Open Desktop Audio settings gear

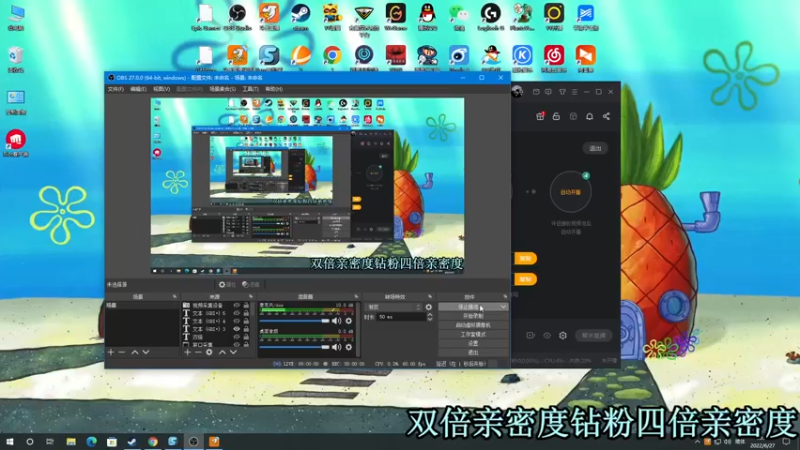click(x=348, y=347)
